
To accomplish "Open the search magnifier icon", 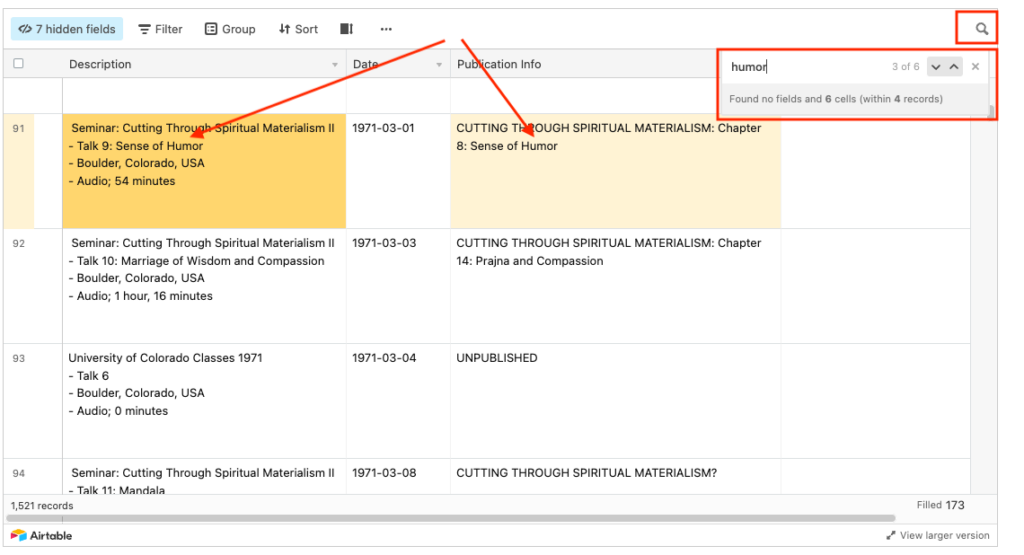I will (x=981, y=29).
